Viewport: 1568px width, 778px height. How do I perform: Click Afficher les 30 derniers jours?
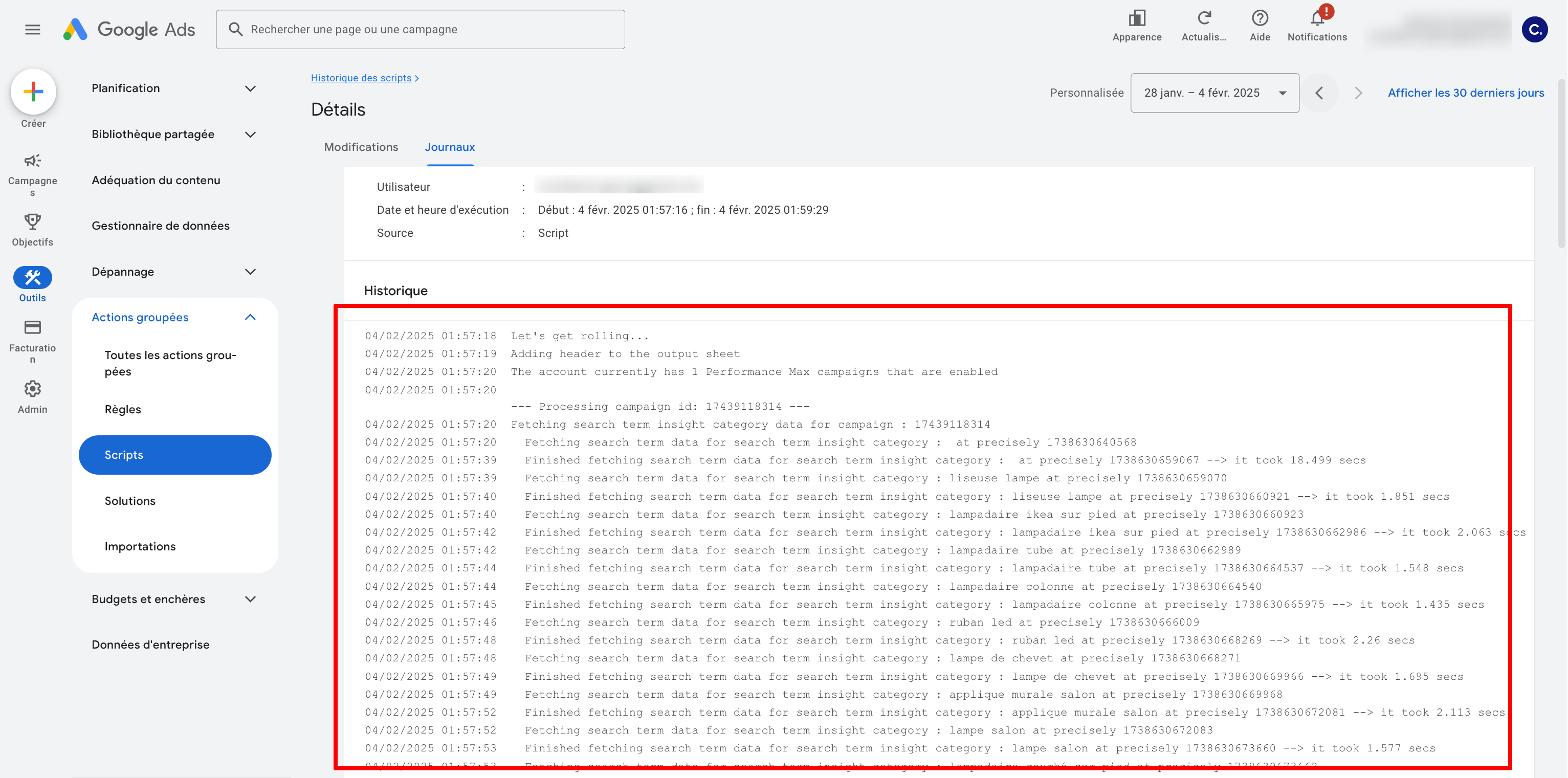(x=1465, y=93)
